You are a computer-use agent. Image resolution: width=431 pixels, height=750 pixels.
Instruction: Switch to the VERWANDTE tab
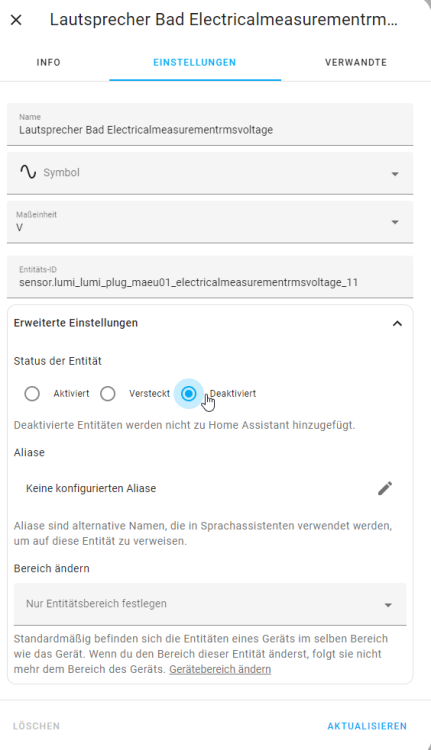tap(356, 62)
